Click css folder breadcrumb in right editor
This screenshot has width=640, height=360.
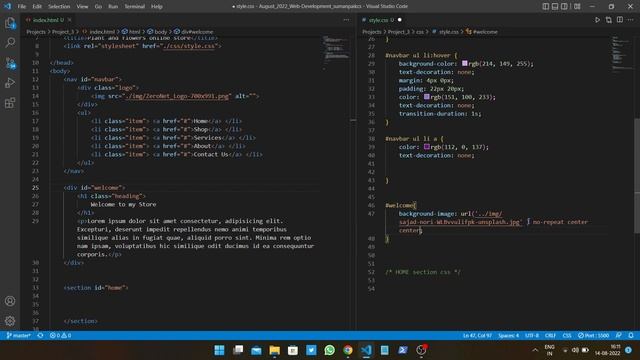[420, 31]
